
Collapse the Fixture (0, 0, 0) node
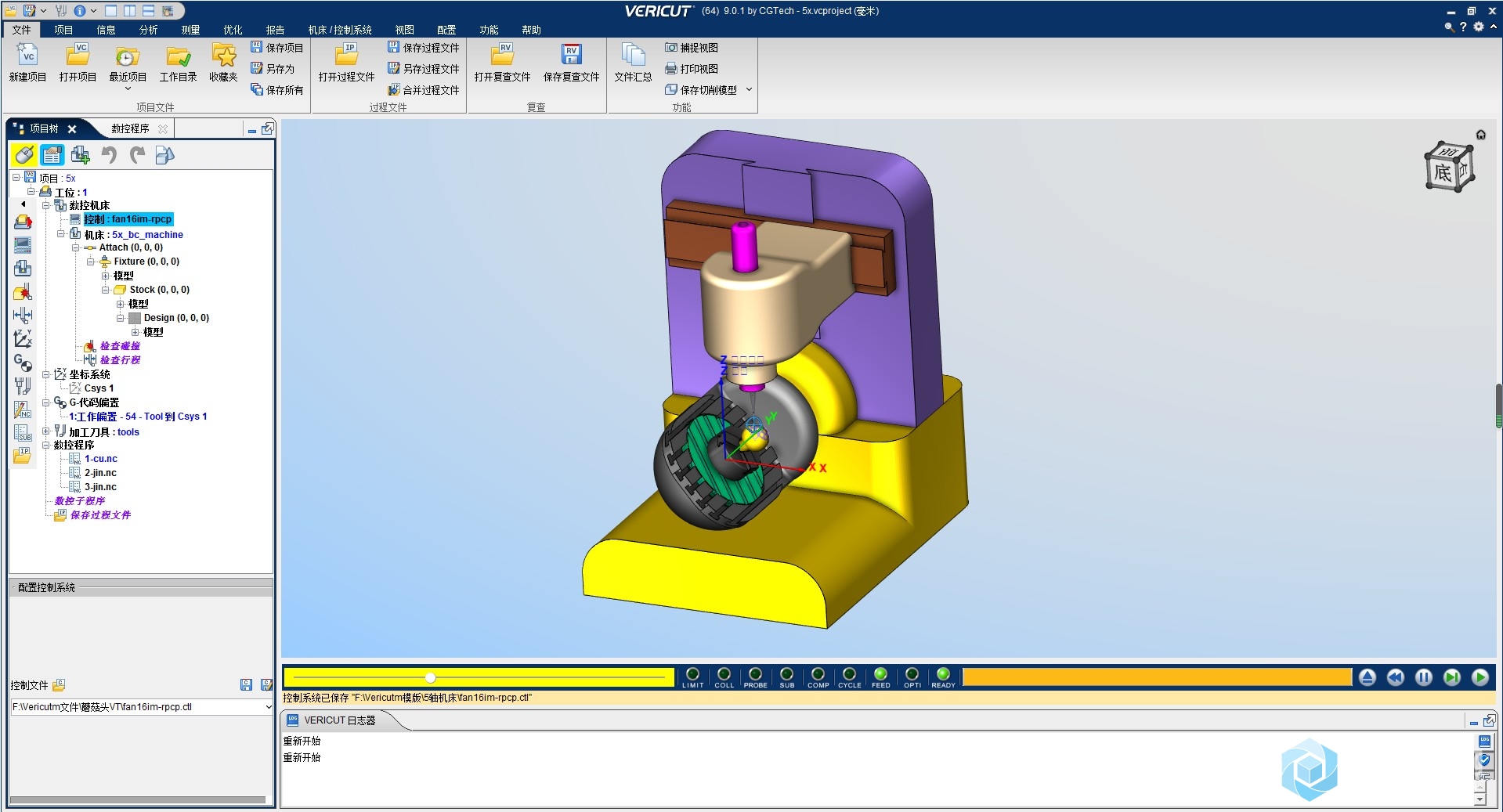coord(91,262)
